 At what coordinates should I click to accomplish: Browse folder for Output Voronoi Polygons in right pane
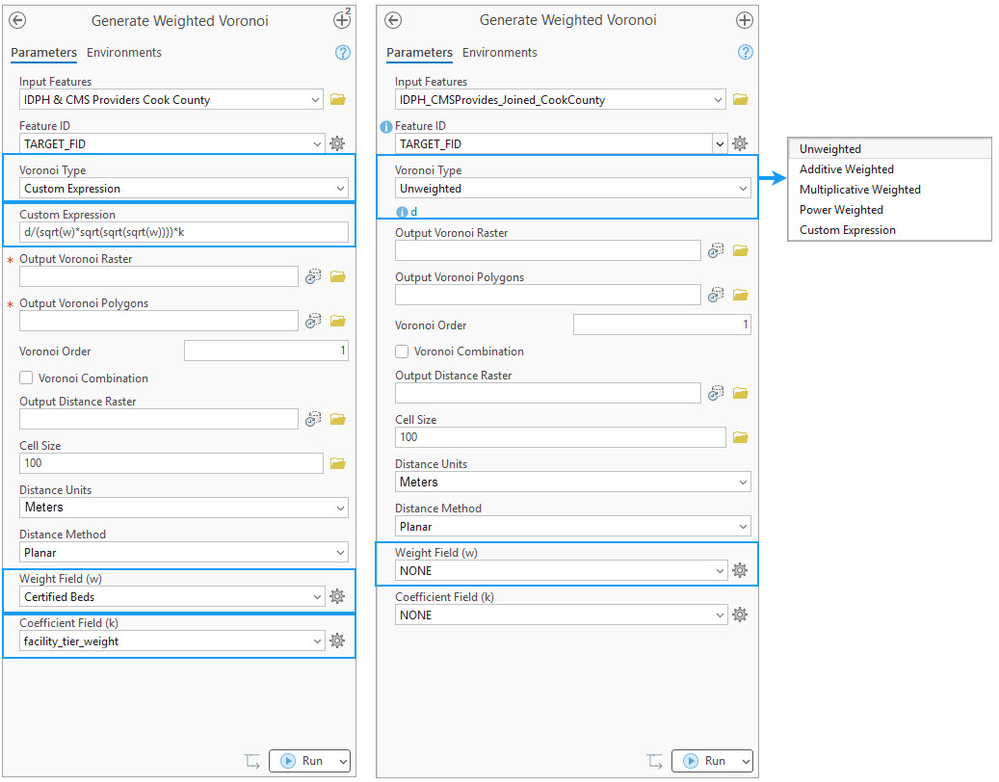pos(740,294)
